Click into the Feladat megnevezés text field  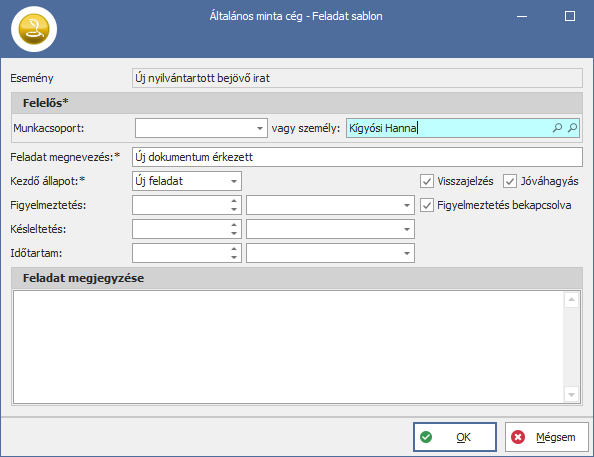tap(357, 157)
